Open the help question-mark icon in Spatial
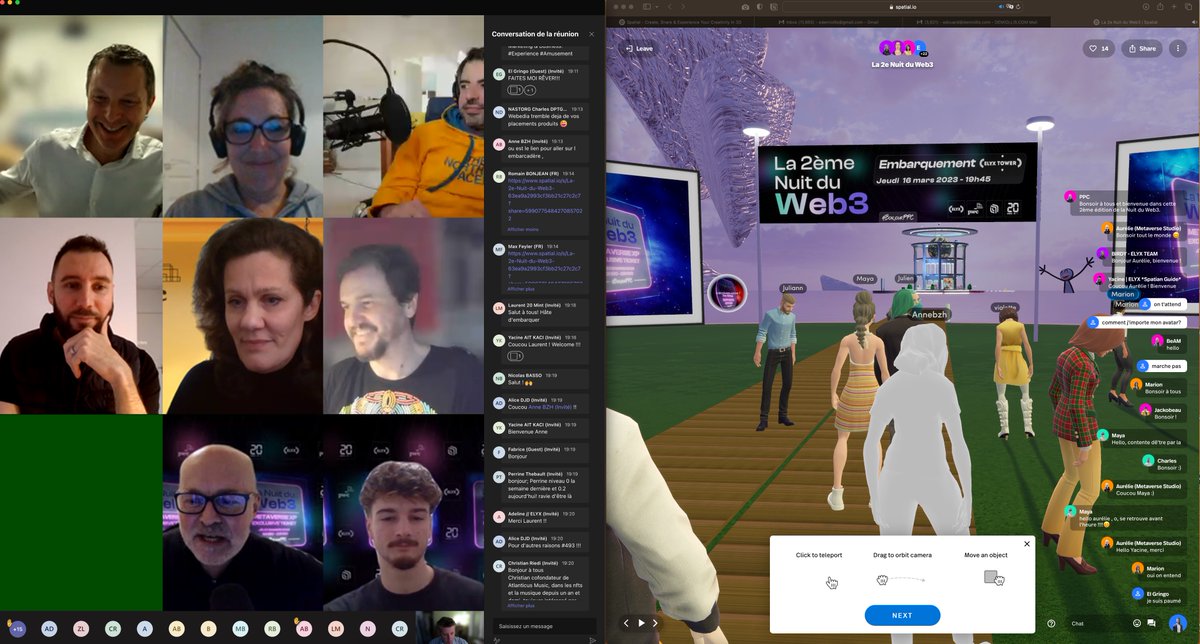Image resolution: width=1200 pixels, height=644 pixels. (1051, 623)
